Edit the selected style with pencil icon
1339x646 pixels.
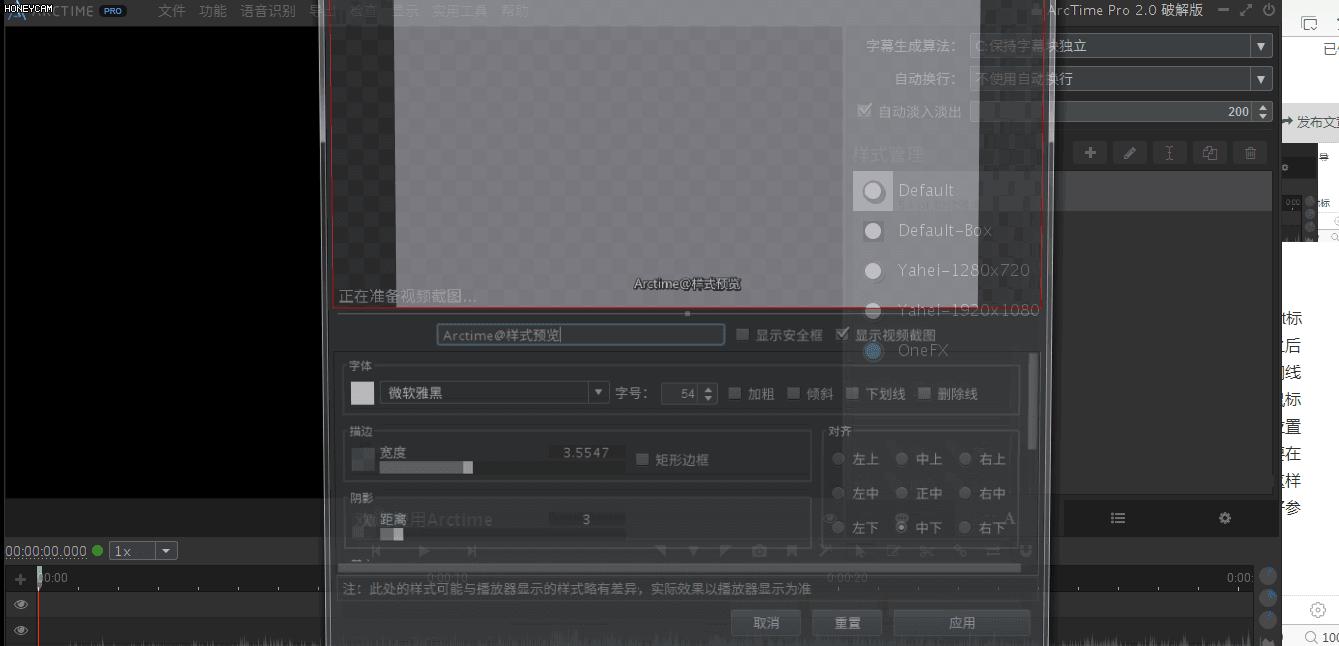1129,152
